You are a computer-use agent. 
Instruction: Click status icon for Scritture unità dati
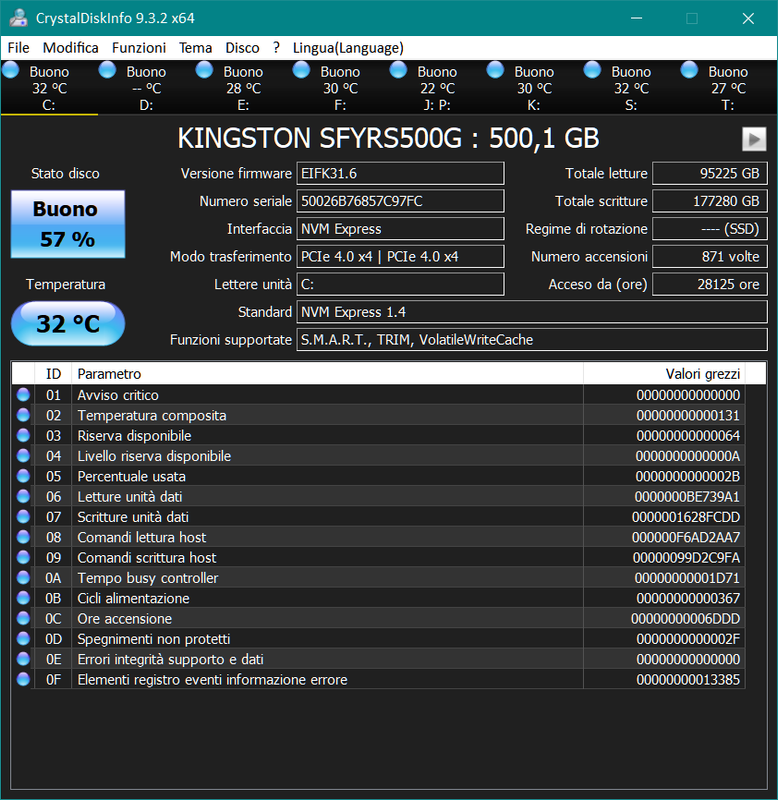coord(23,517)
